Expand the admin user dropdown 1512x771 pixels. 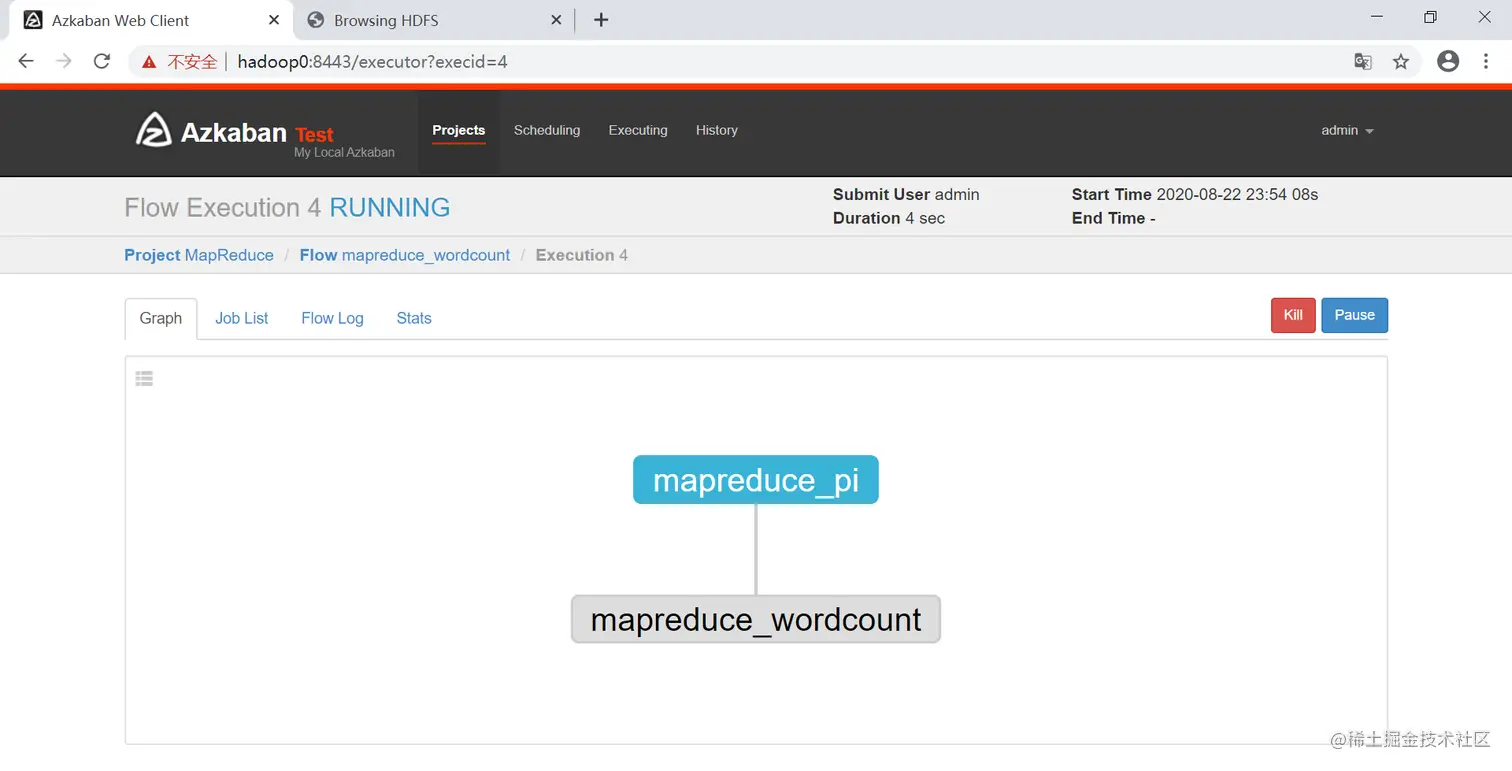pyautogui.click(x=1347, y=130)
